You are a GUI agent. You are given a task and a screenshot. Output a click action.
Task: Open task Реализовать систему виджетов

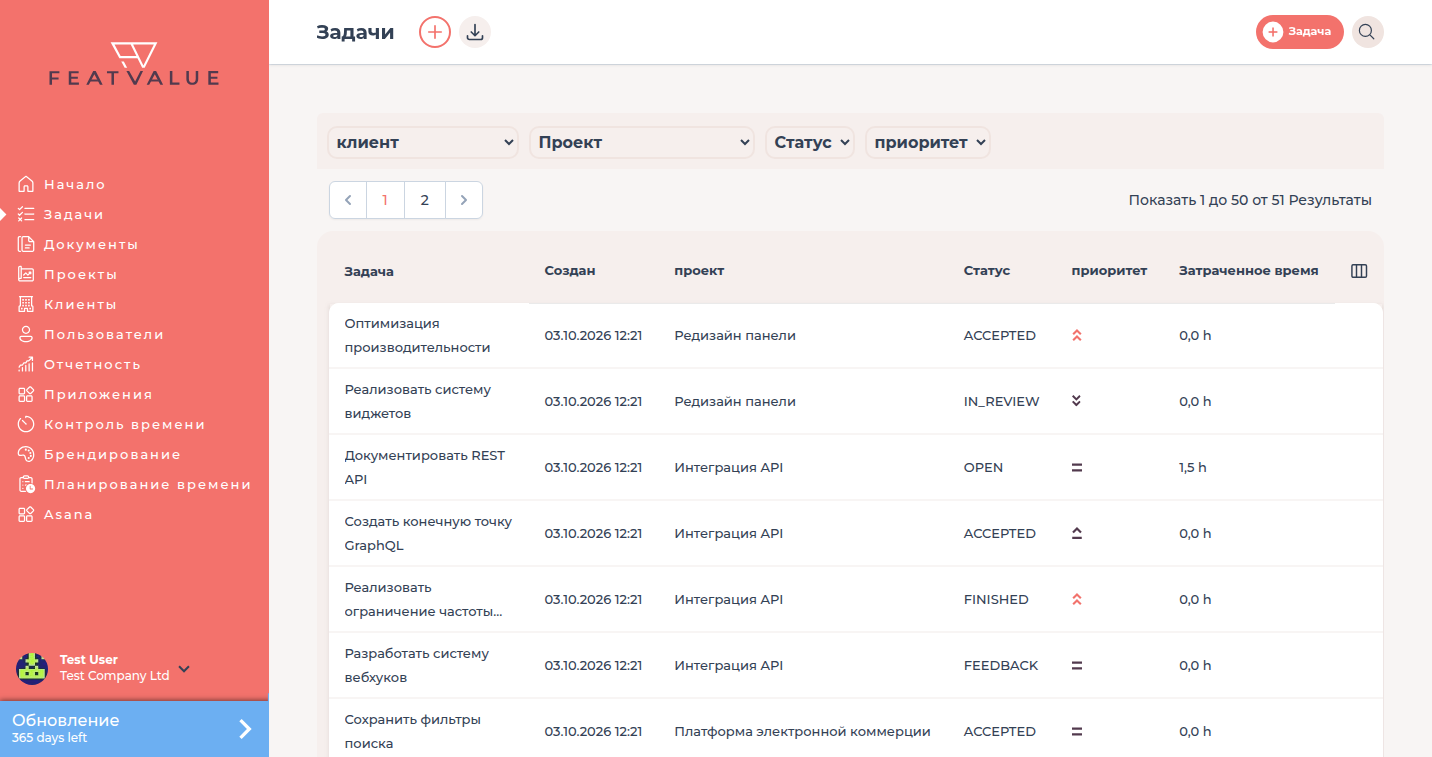click(418, 402)
